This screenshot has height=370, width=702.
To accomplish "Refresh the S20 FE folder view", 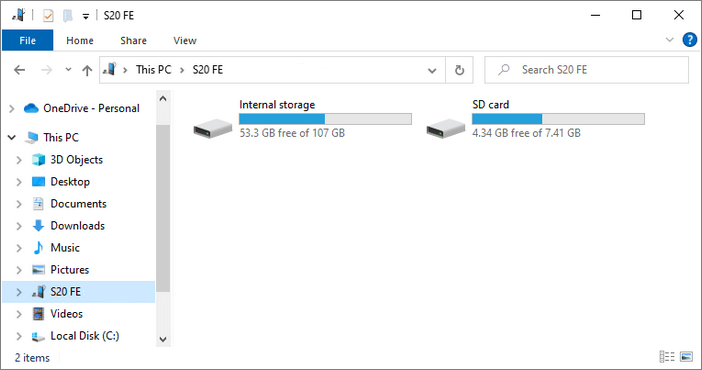I will (459, 70).
